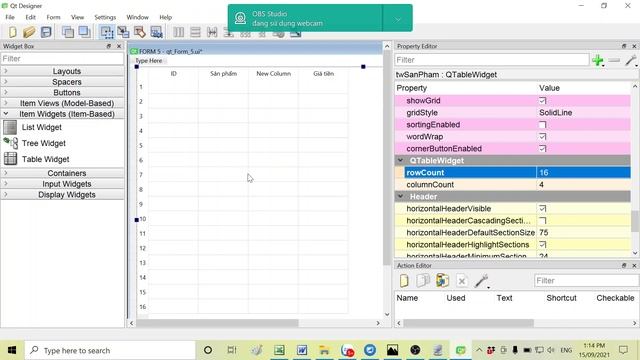Screen dimensions: 640x360
Task: Collapse the Header property group
Action: (x=400, y=196)
